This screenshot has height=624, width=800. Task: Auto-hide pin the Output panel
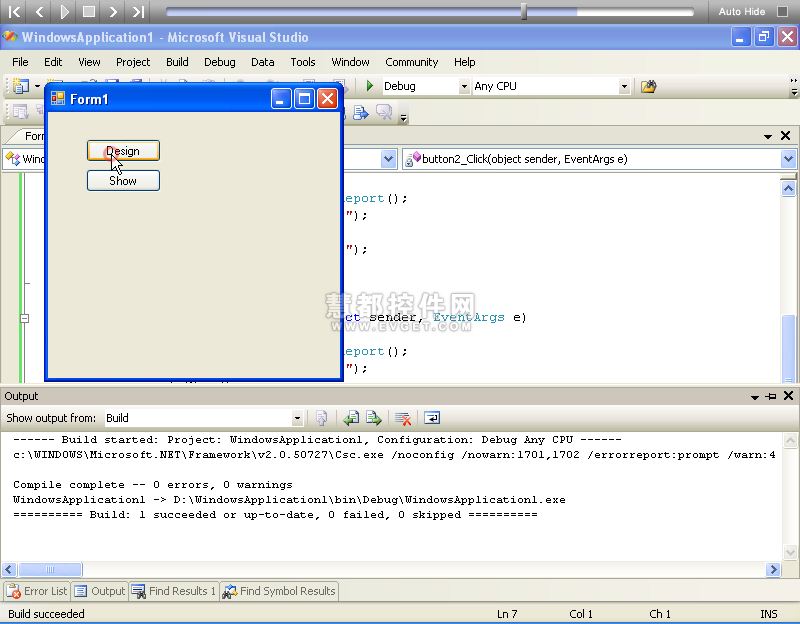click(x=771, y=396)
